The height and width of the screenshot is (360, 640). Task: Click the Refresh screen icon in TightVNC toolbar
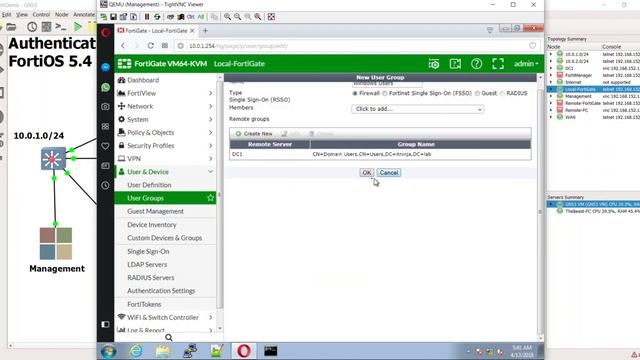157,17
